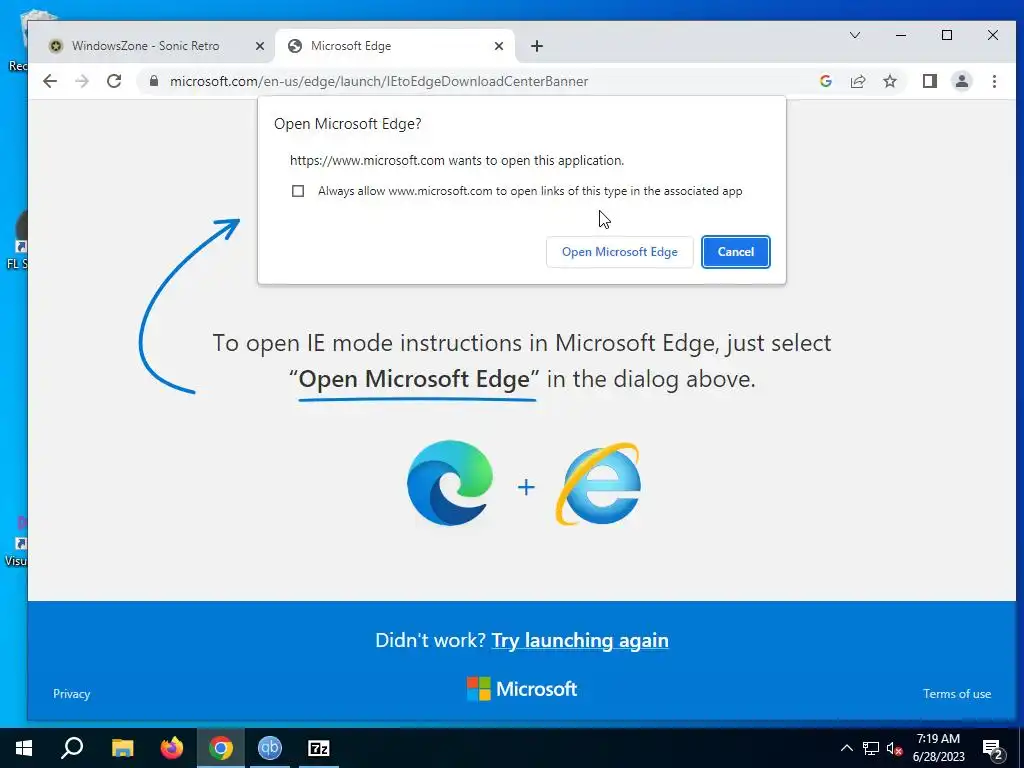Viewport: 1024px width, 768px height.
Task: Click the Try launching again link
Action: coord(580,640)
